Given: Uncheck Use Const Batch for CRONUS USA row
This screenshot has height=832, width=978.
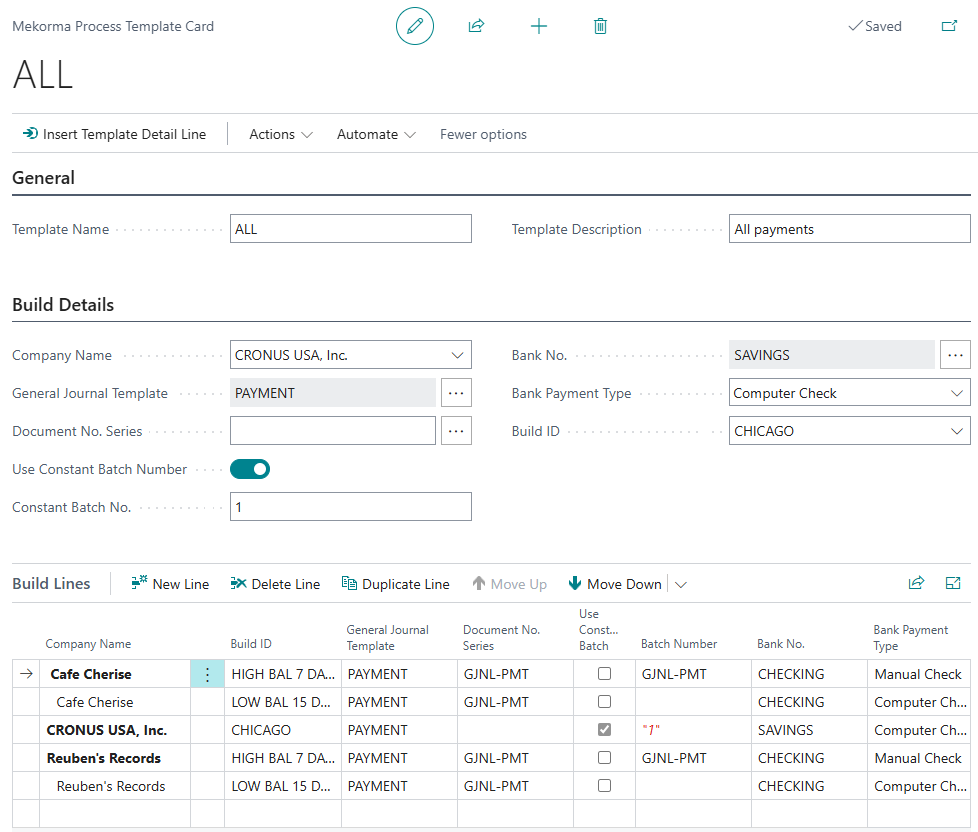Looking at the screenshot, I should pyautogui.click(x=604, y=730).
